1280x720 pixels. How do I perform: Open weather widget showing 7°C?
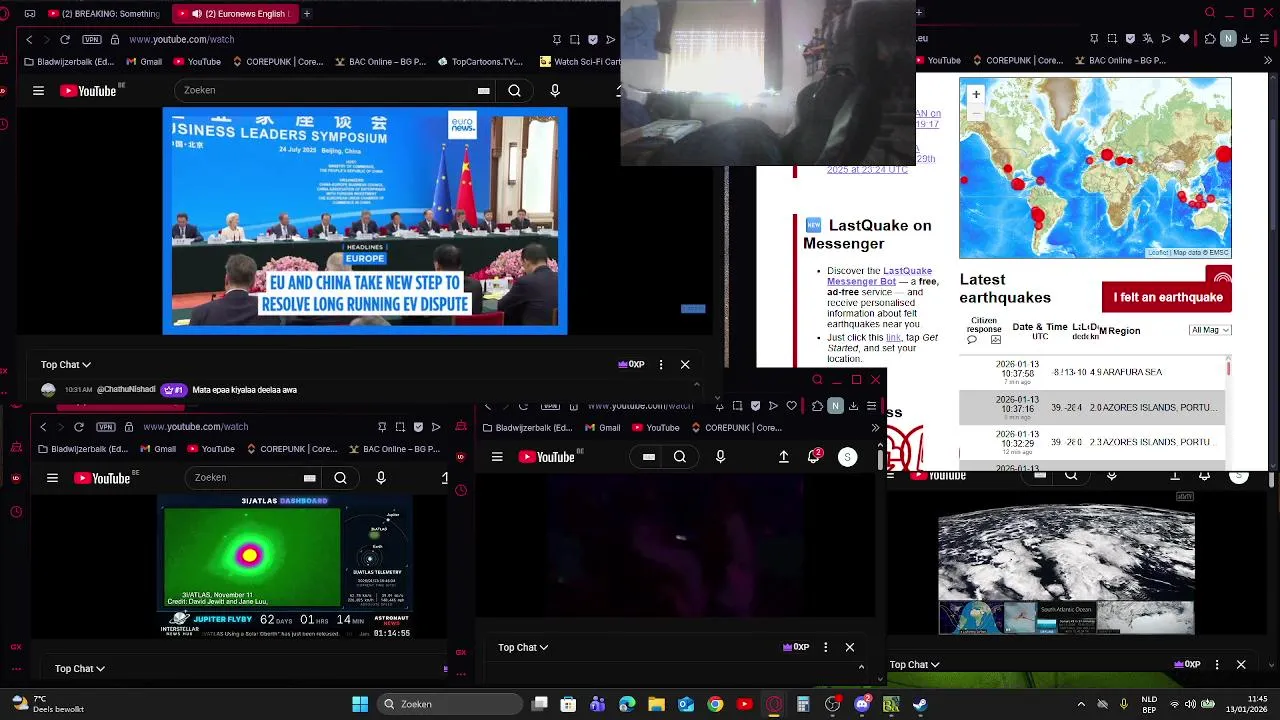click(47, 704)
